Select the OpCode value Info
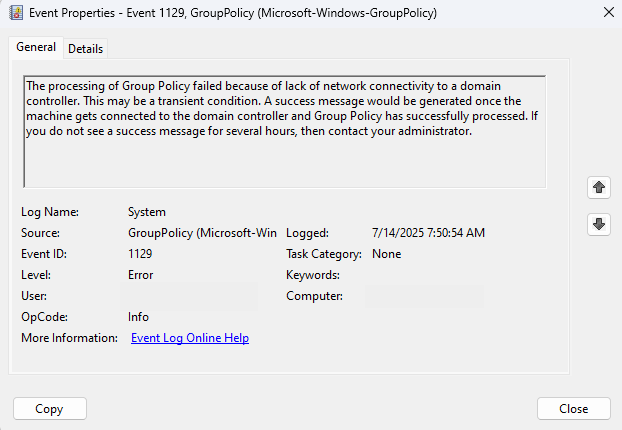 [138, 317]
